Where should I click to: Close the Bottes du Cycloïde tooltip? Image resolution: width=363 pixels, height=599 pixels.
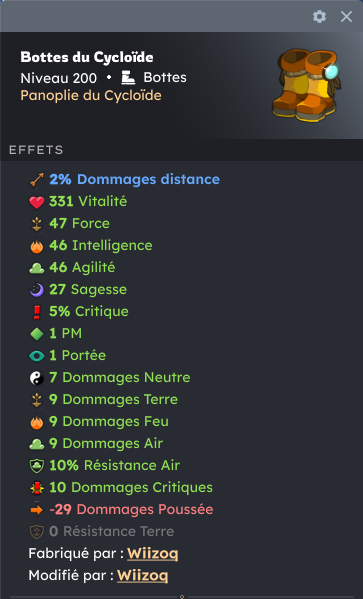click(346, 16)
